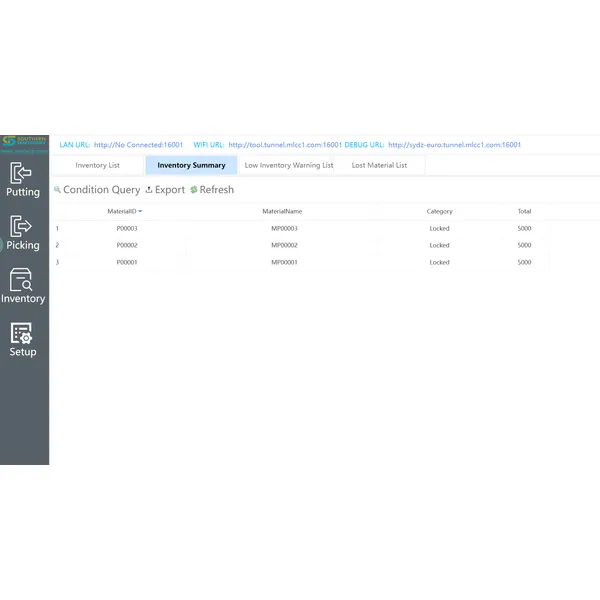Click the green Refresh icon
Screen dimensions: 600x600
(194, 189)
